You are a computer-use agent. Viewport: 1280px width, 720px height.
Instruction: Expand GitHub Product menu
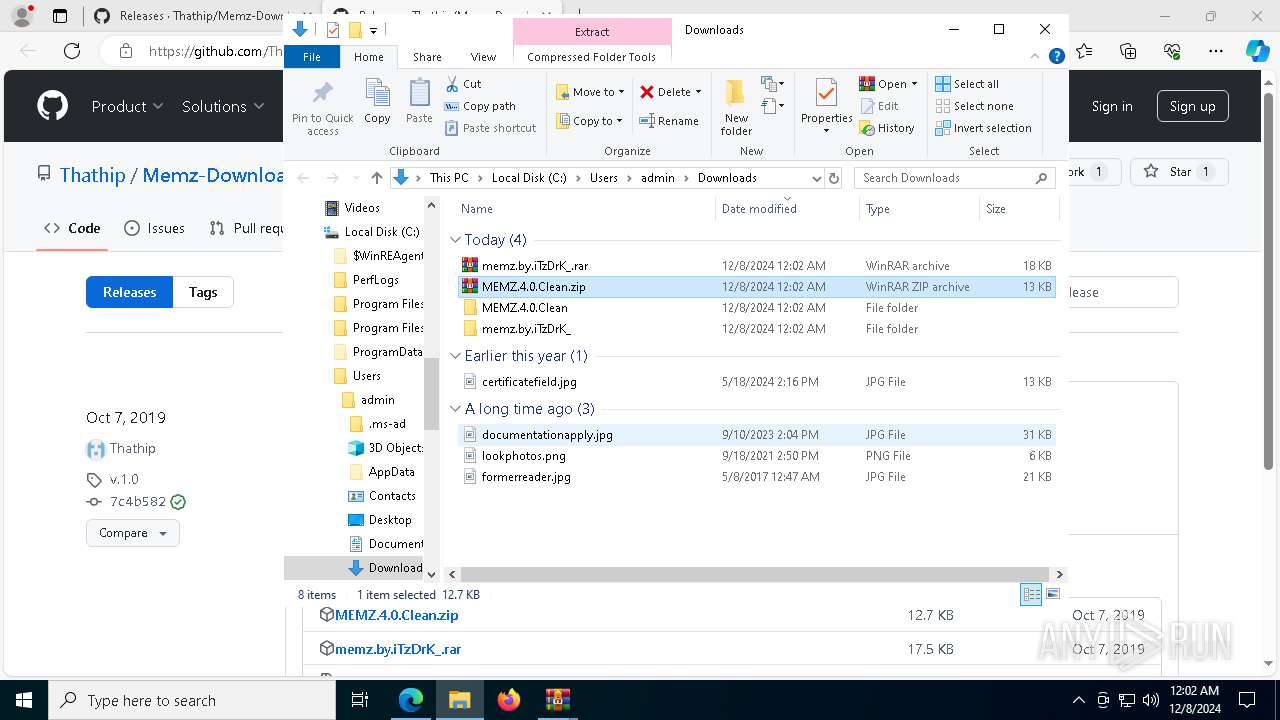point(127,106)
